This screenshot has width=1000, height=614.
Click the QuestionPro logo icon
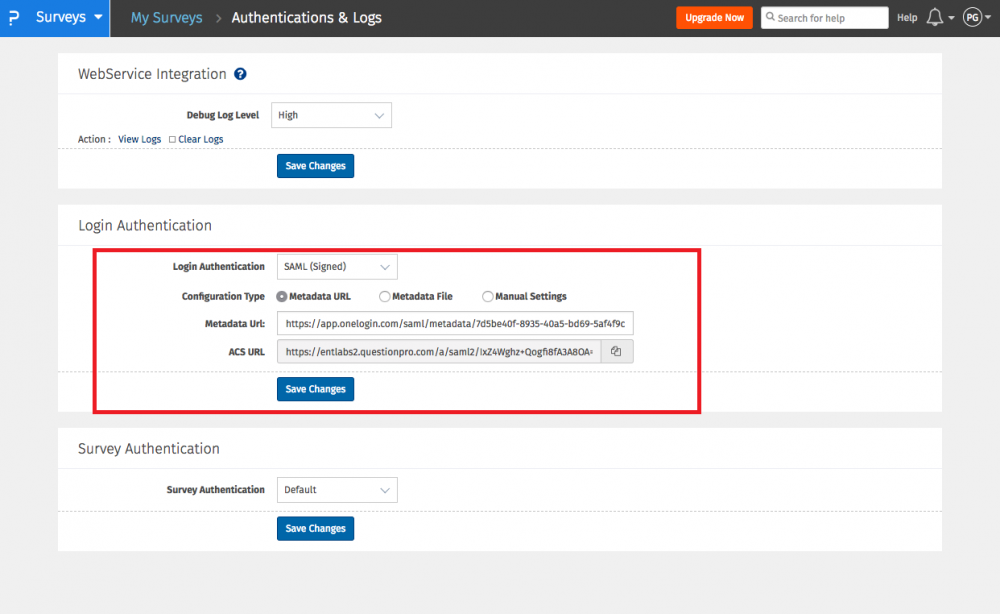point(14,17)
